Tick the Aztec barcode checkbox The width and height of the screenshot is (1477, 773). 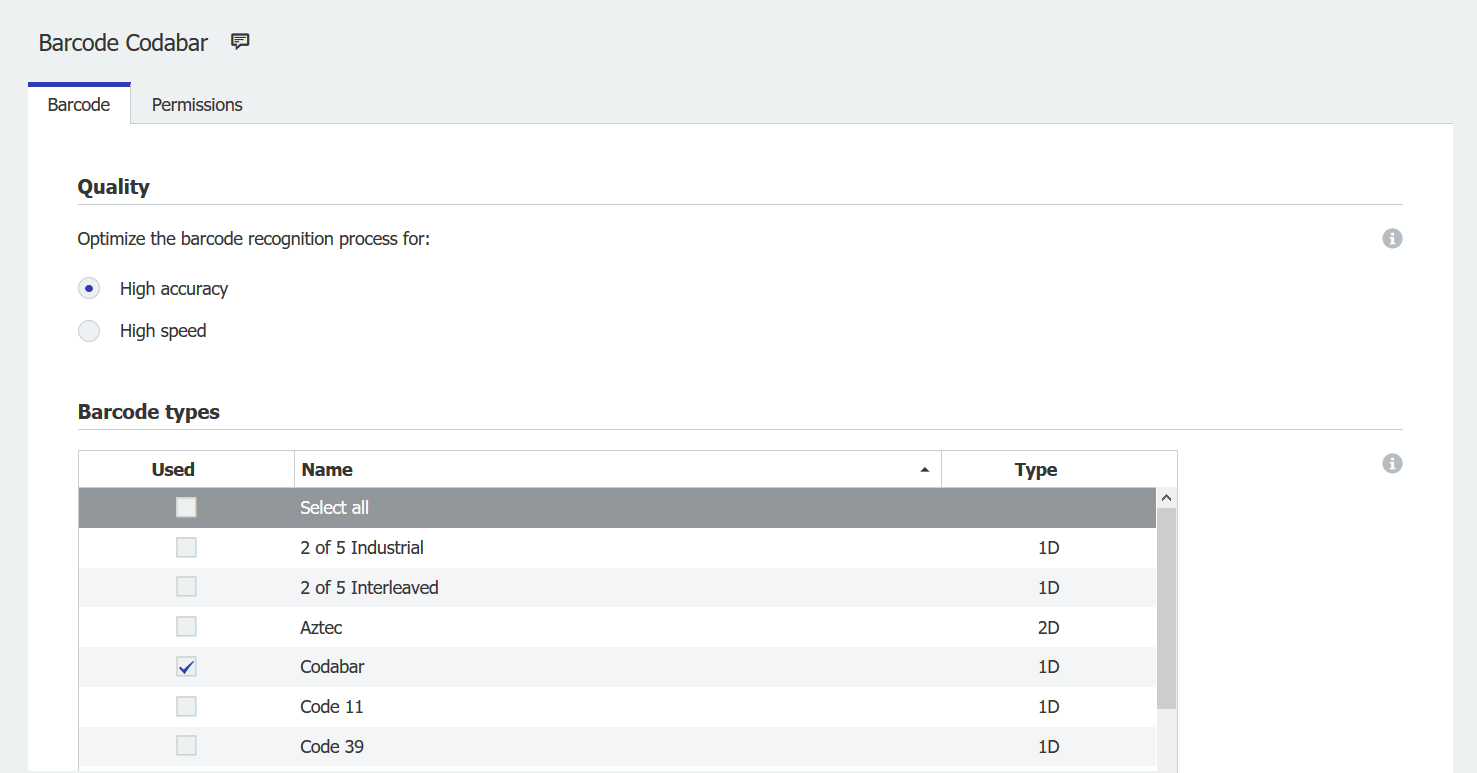[x=186, y=627]
